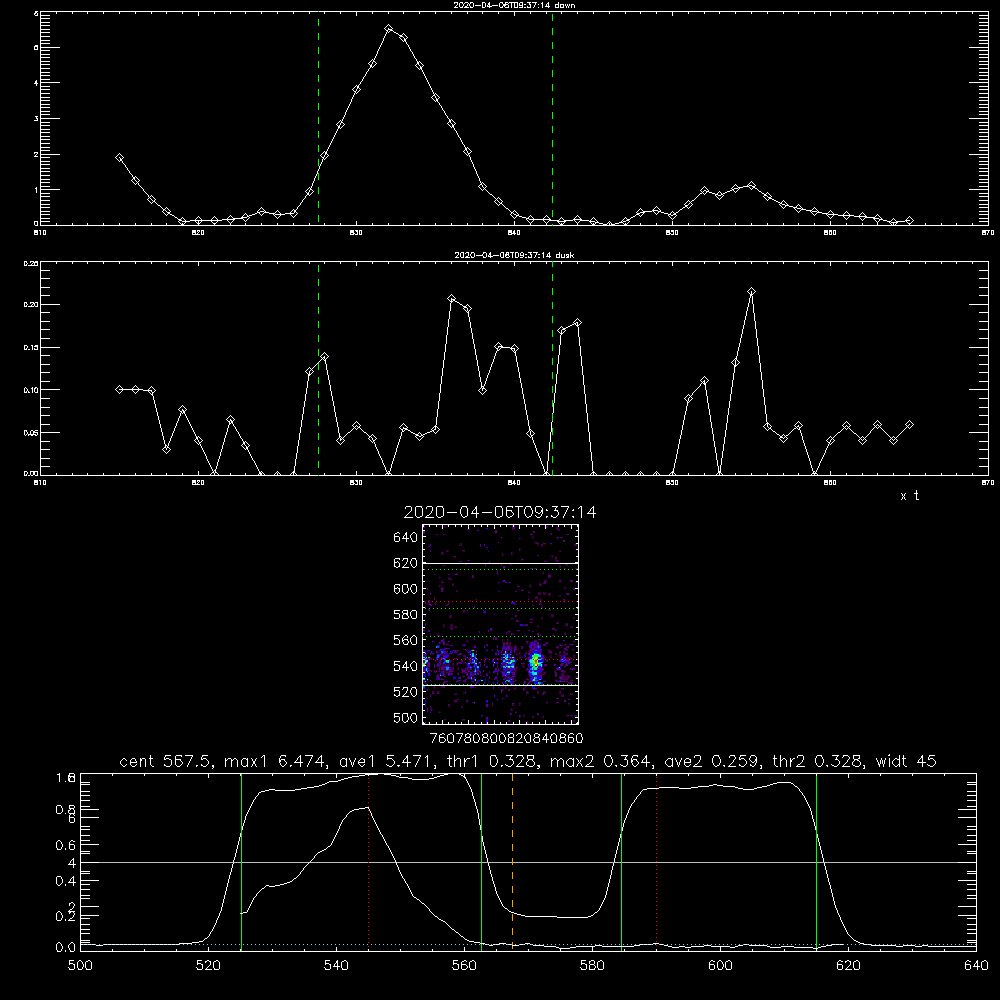Screen dimensions: 1000x1000
Task: Click the brightest spot in the spectrogram image
Action: coord(536,663)
